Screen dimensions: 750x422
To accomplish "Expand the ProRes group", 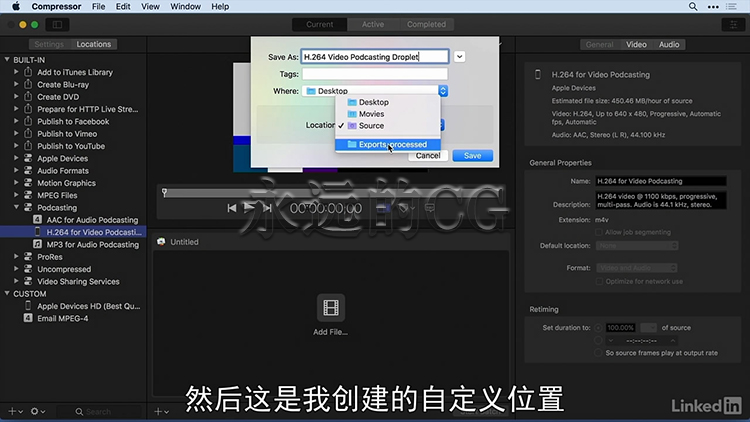I will coord(16,256).
